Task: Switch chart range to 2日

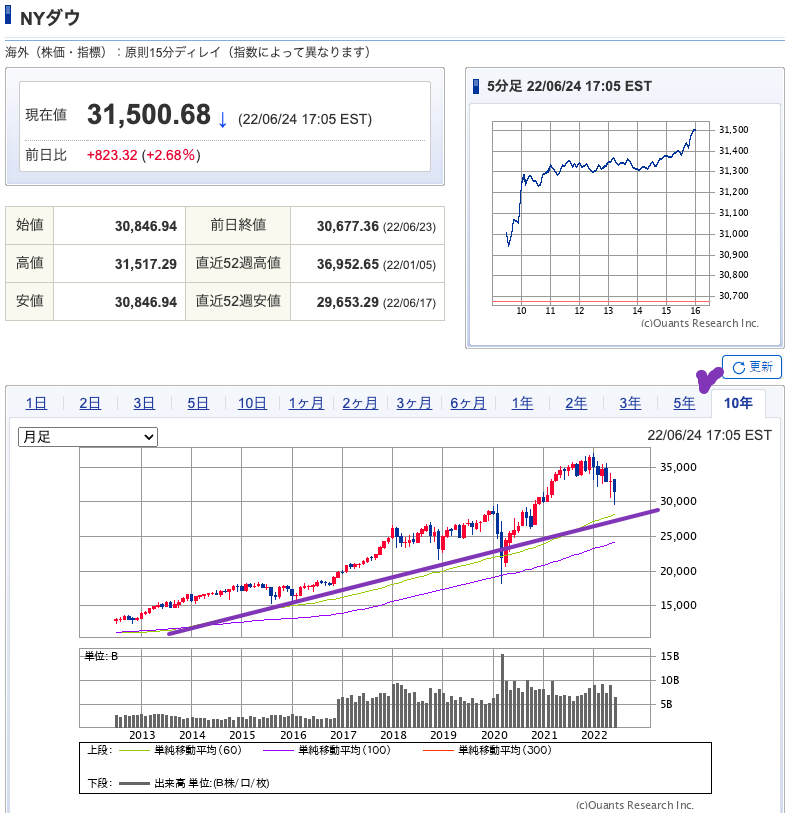Action: coord(90,403)
